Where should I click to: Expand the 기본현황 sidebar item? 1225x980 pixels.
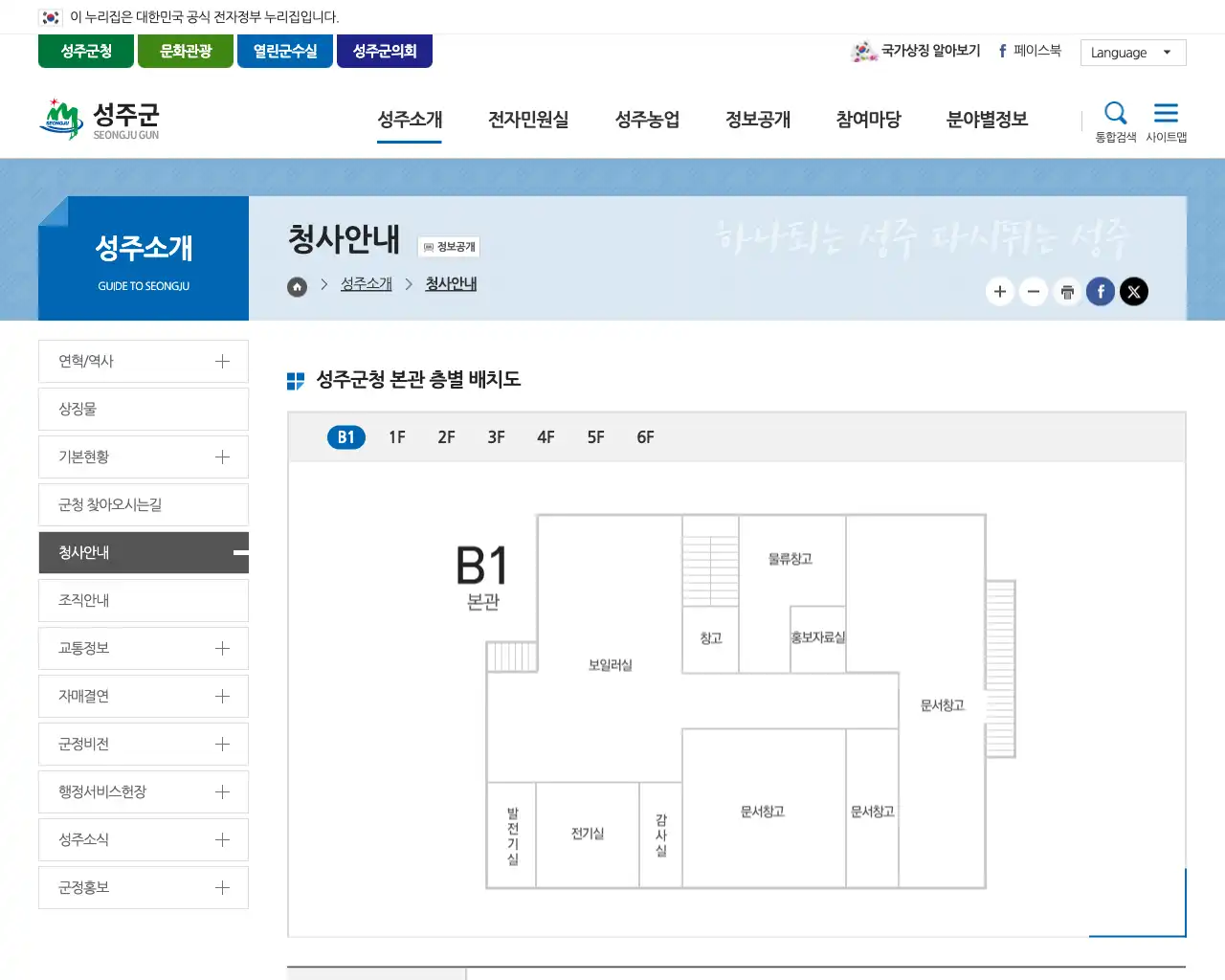pyautogui.click(x=222, y=457)
